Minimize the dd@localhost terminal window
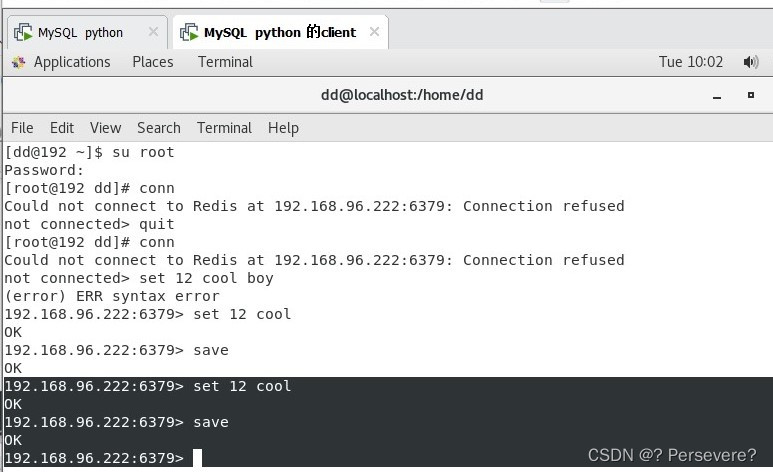773x472 pixels. point(717,97)
